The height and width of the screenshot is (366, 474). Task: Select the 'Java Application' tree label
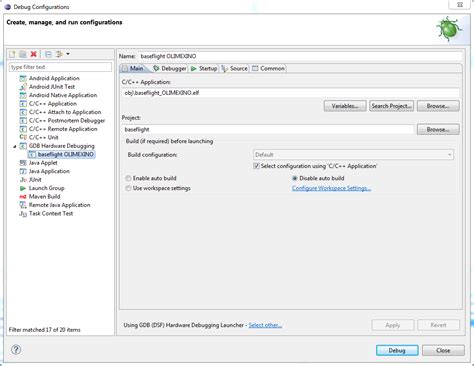point(49,171)
